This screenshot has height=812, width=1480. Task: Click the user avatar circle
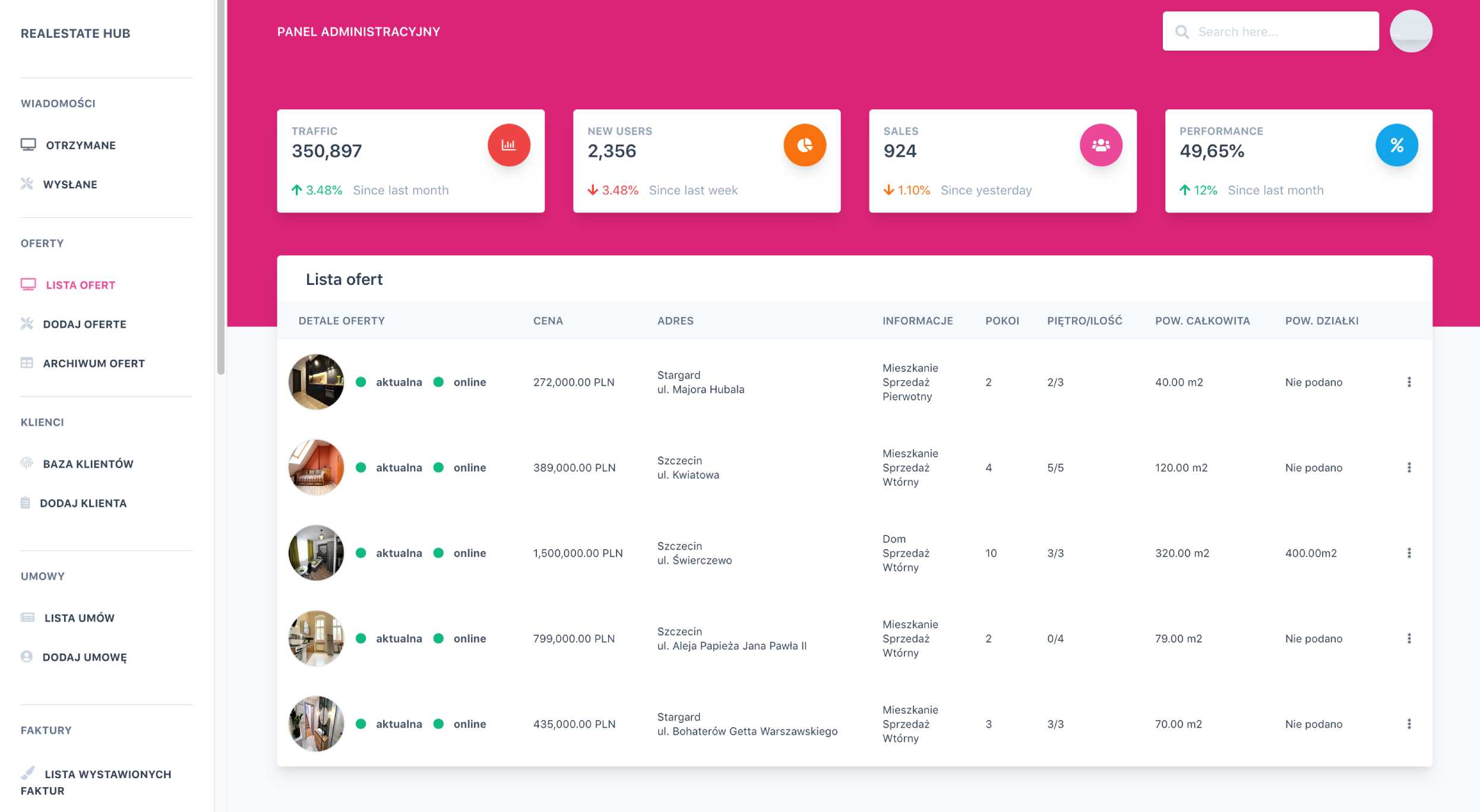pos(1412,31)
